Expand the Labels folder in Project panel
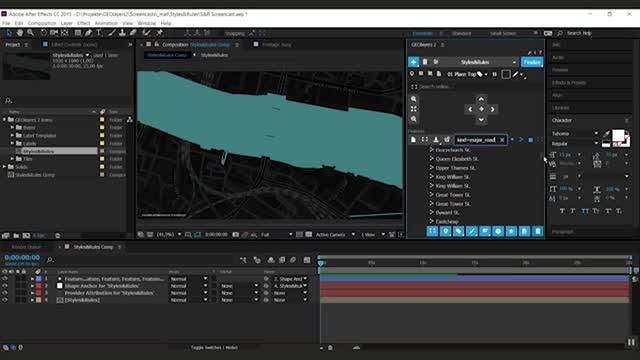This screenshot has width=640, height=360. click(x=12, y=143)
